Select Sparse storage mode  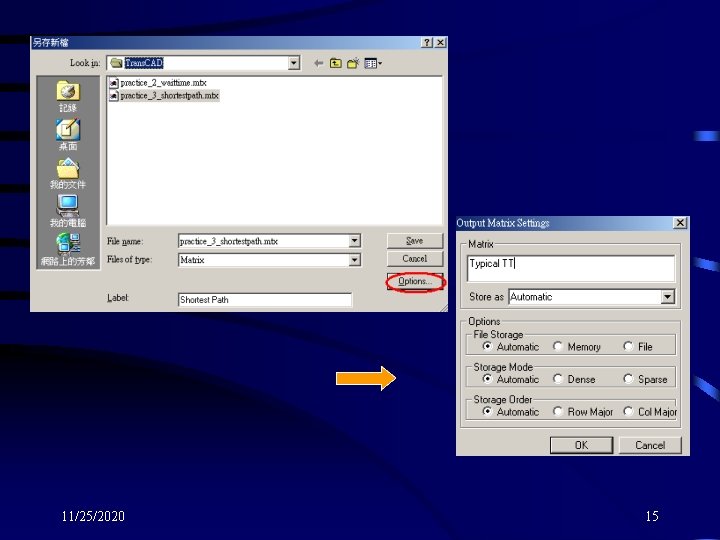[x=645, y=379]
